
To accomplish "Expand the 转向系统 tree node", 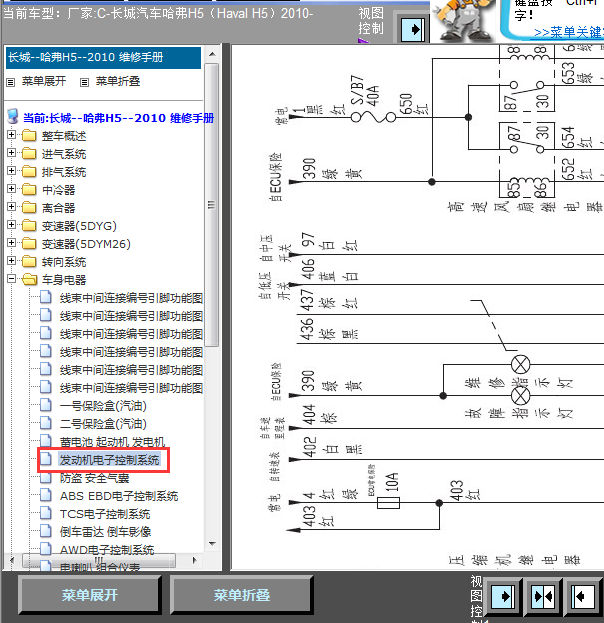I will click(x=12, y=261).
